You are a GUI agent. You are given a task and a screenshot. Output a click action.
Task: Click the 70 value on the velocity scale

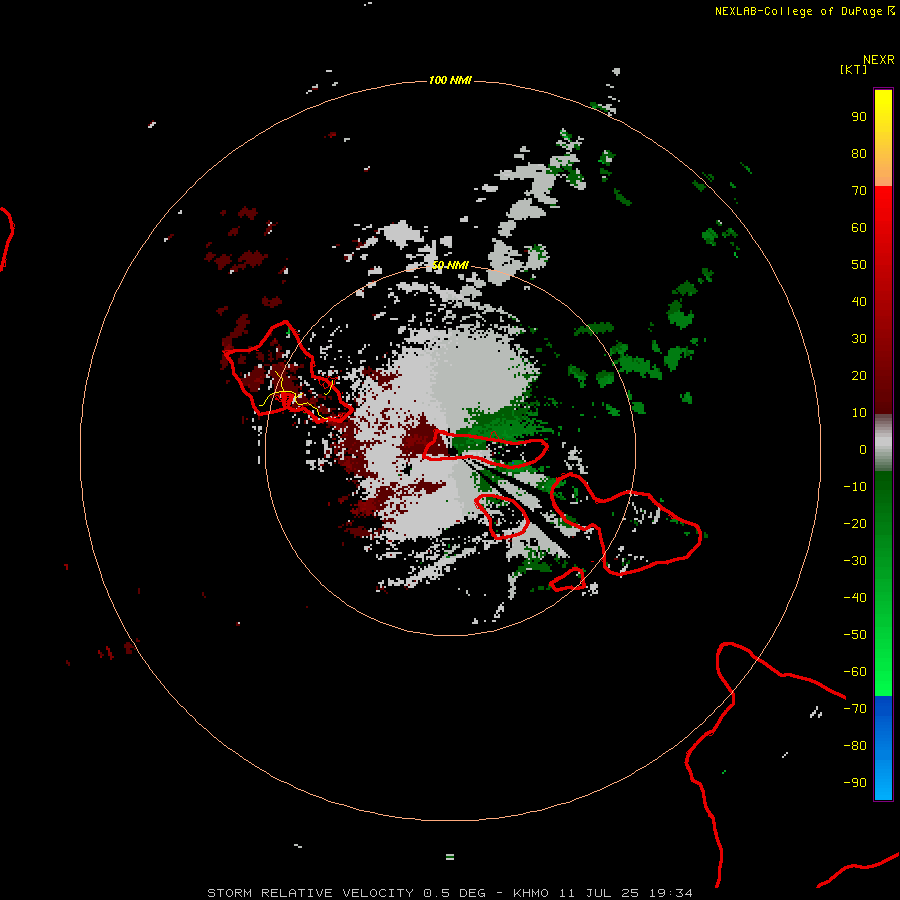[859, 191]
